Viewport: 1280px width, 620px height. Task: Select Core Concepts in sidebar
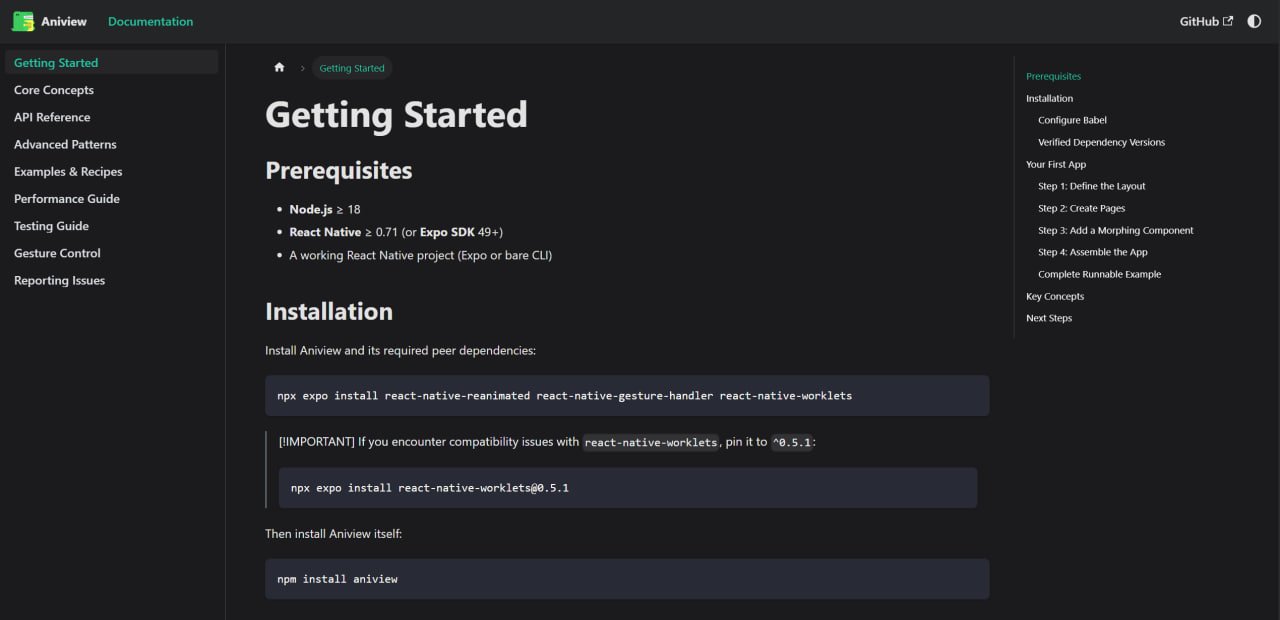[x=54, y=90]
